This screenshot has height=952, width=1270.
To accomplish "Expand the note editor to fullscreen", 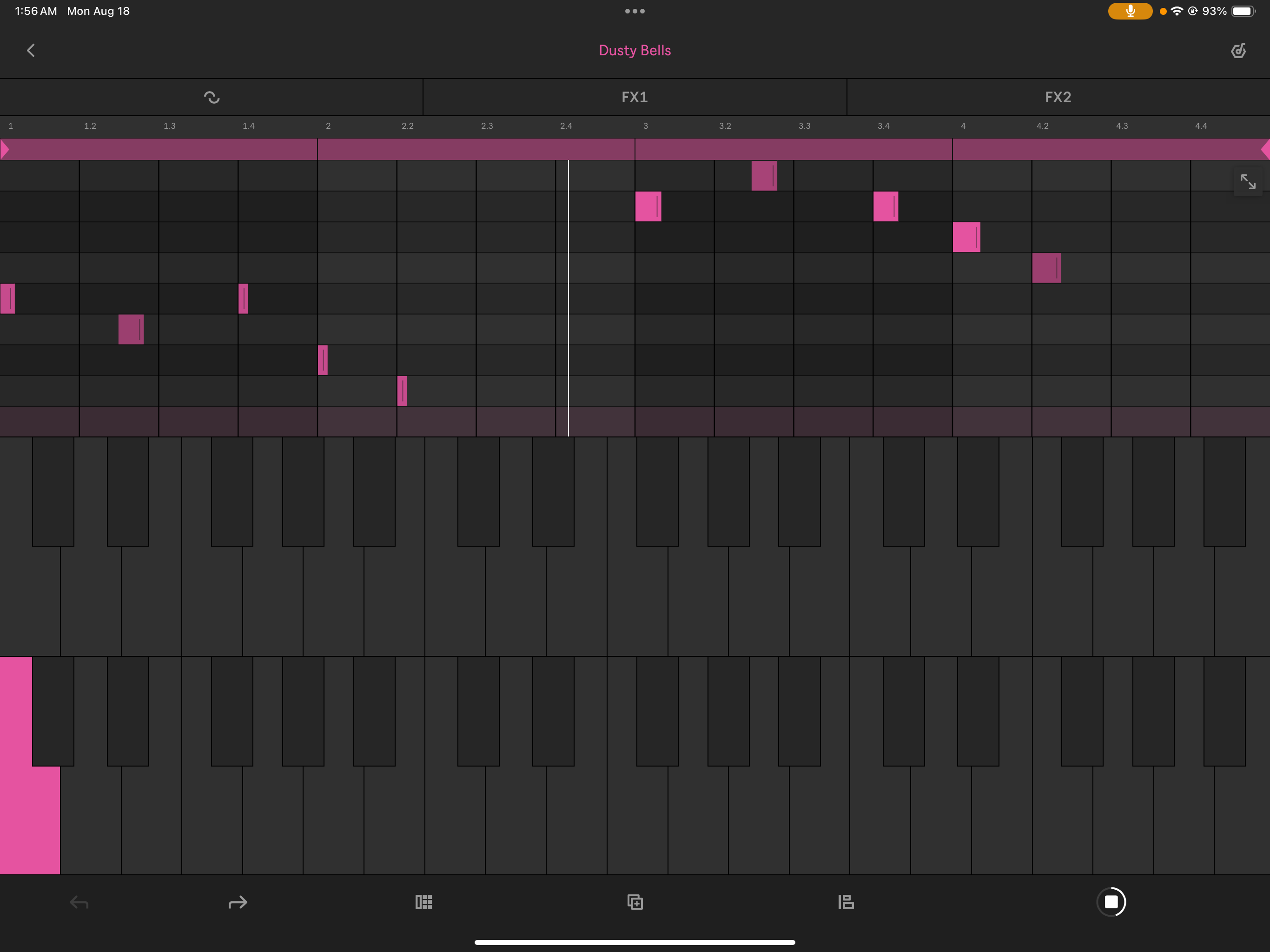I will pyautogui.click(x=1248, y=182).
